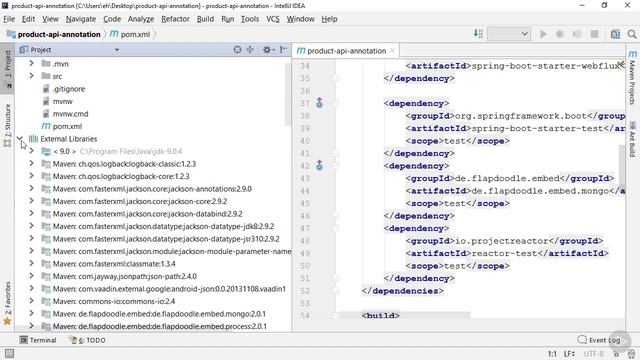This screenshot has width=640, height=360.
Task: Open the 6: TODO tool window
Action: [87, 340]
